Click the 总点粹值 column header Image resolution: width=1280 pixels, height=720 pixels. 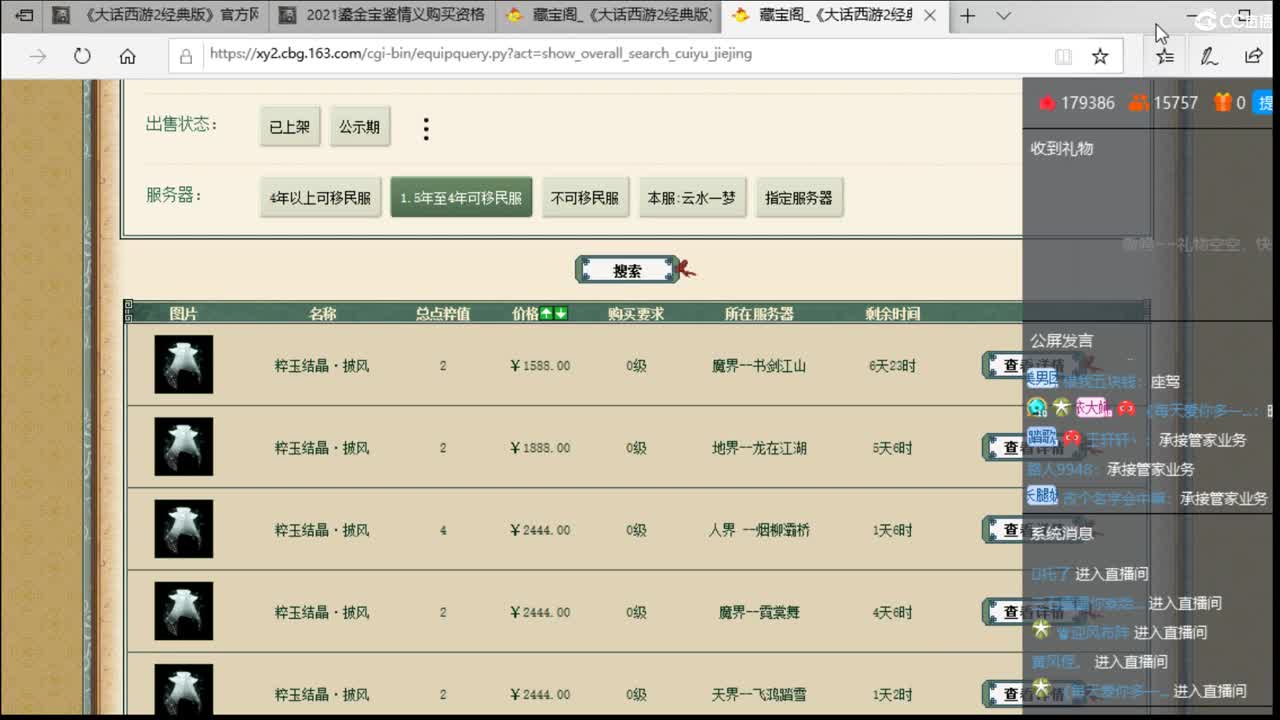tap(443, 314)
